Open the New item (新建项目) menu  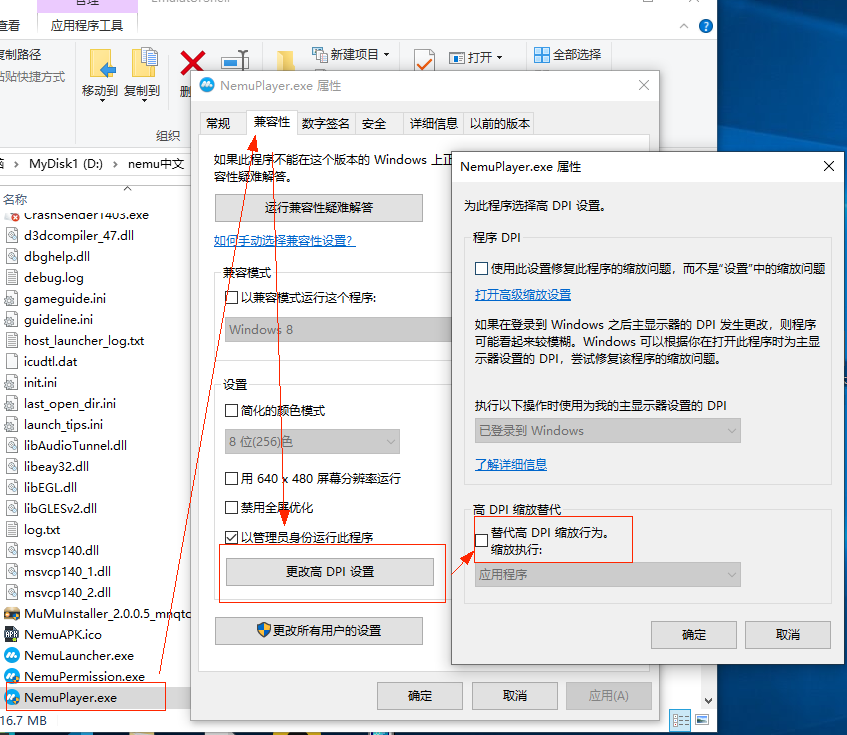(351, 55)
